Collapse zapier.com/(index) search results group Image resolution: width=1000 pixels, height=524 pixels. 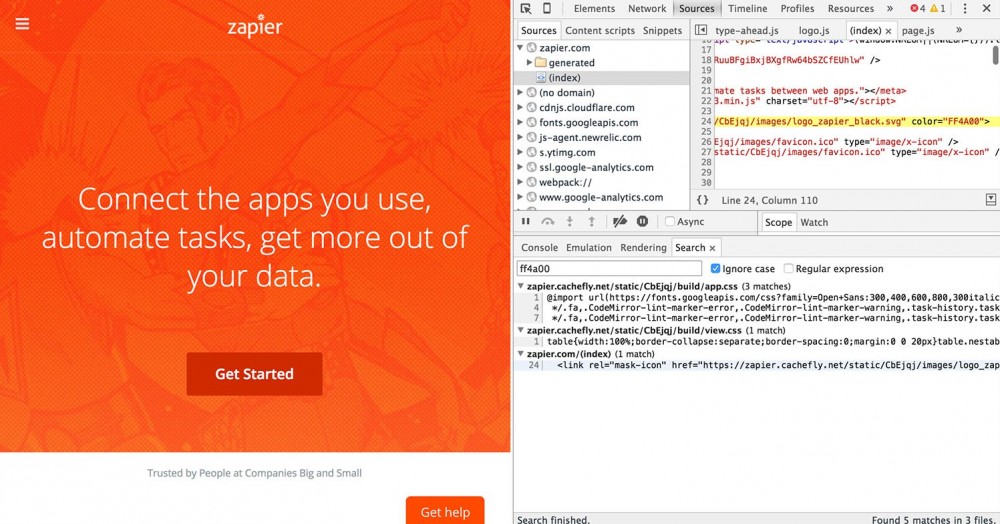coord(520,354)
